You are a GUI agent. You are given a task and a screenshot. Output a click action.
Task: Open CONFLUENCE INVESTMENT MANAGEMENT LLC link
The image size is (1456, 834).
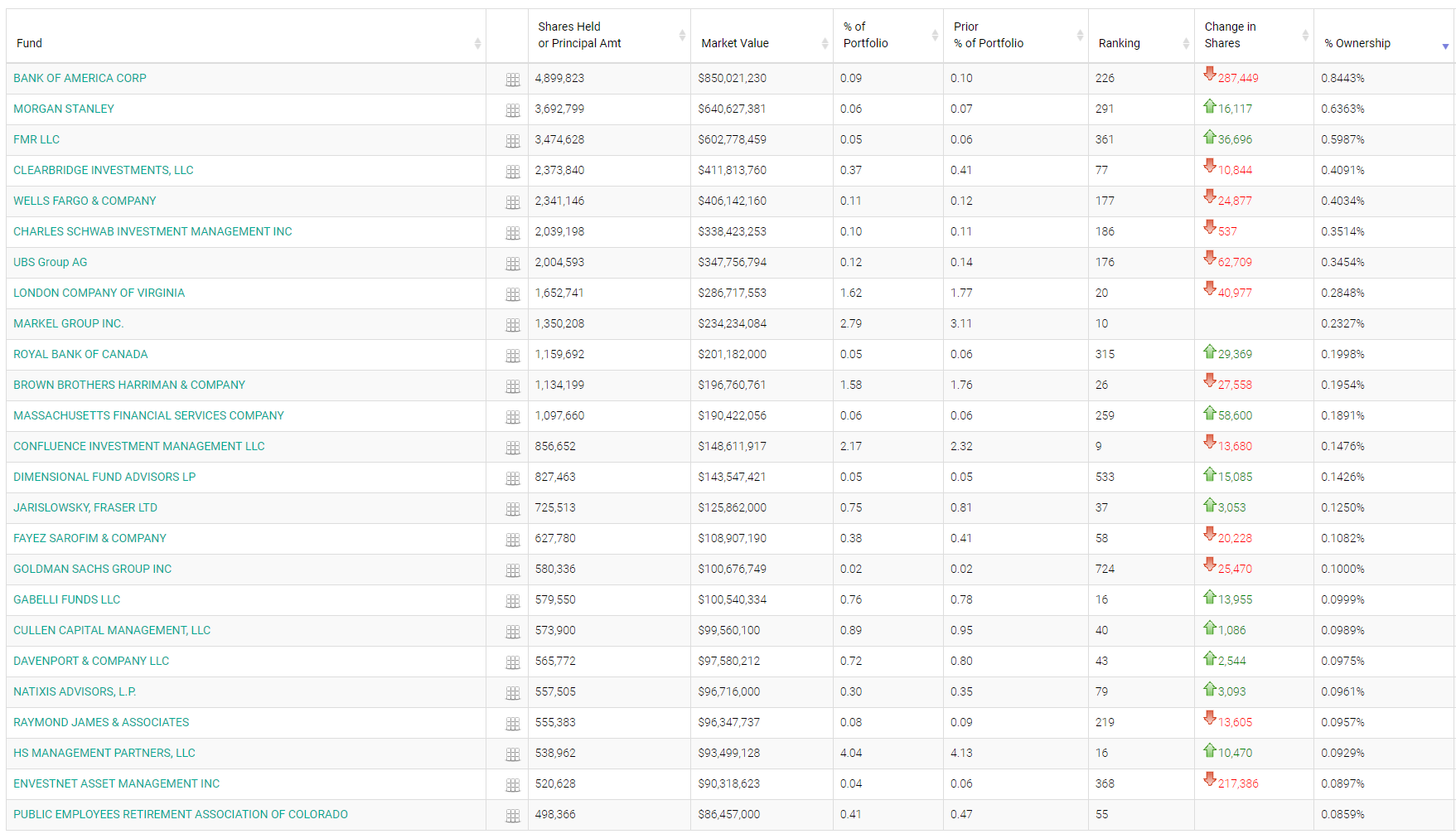click(x=139, y=446)
